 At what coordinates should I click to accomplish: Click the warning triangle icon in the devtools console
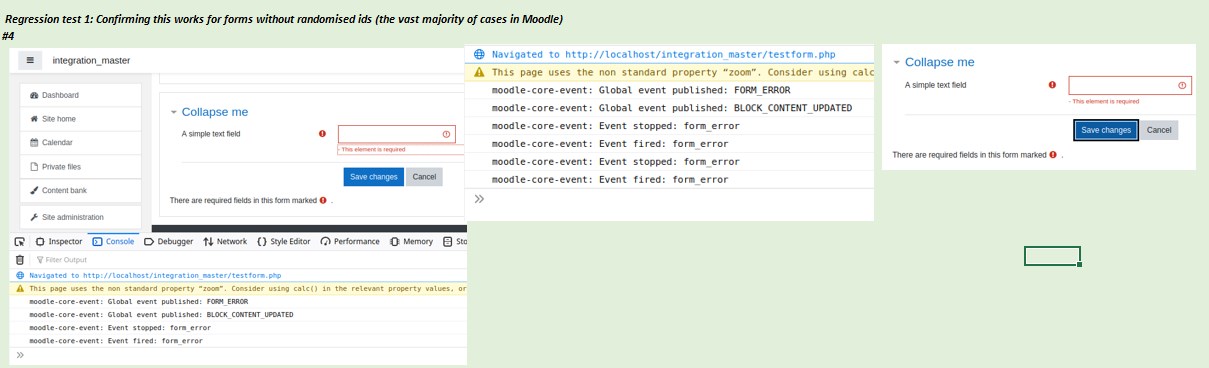pos(20,288)
